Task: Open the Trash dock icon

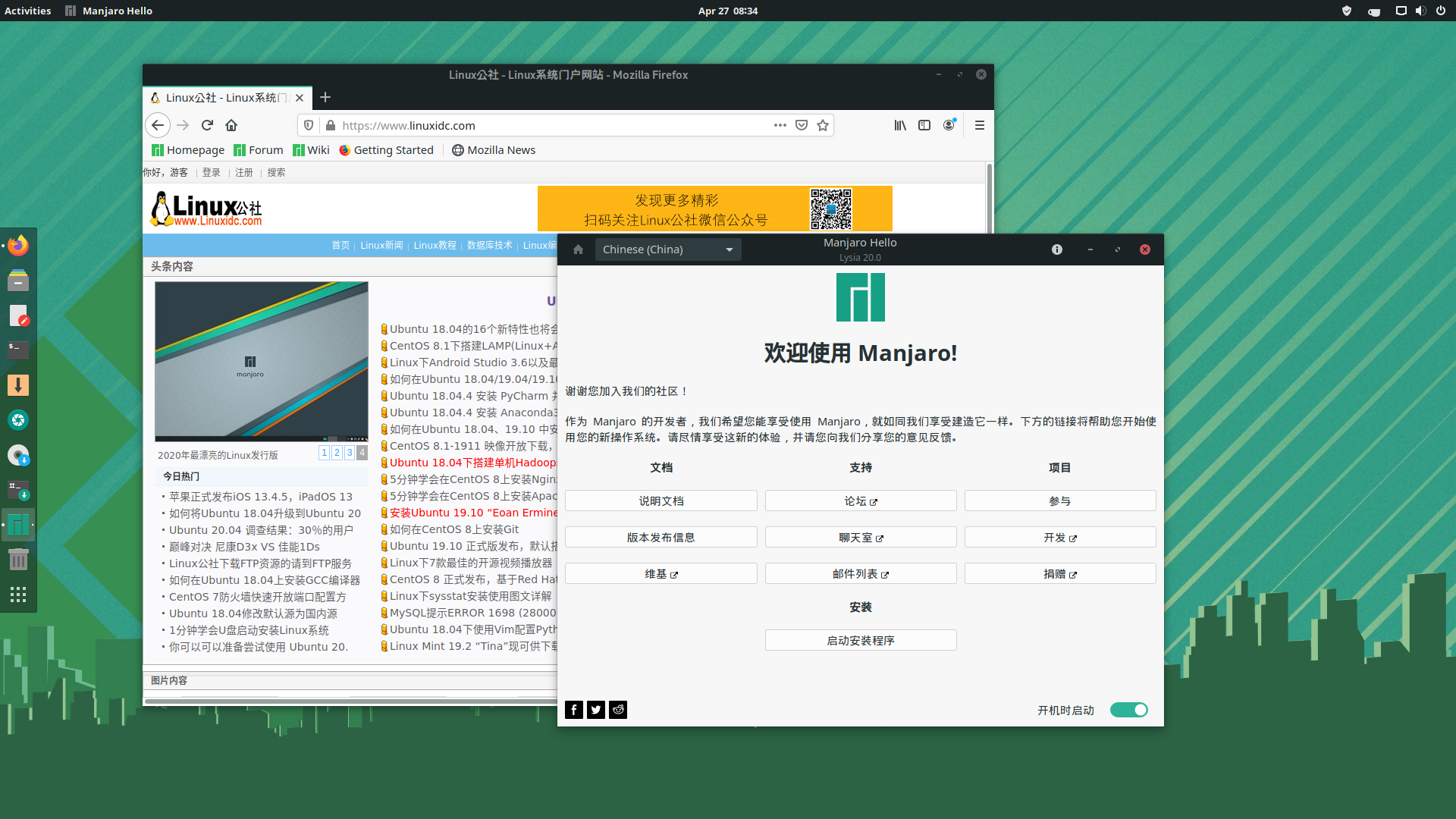Action: click(x=18, y=560)
